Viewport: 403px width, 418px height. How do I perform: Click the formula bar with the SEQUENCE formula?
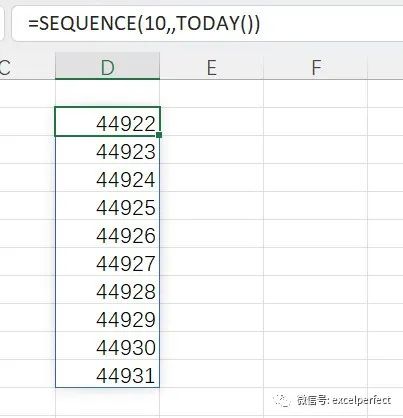click(207, 23)
